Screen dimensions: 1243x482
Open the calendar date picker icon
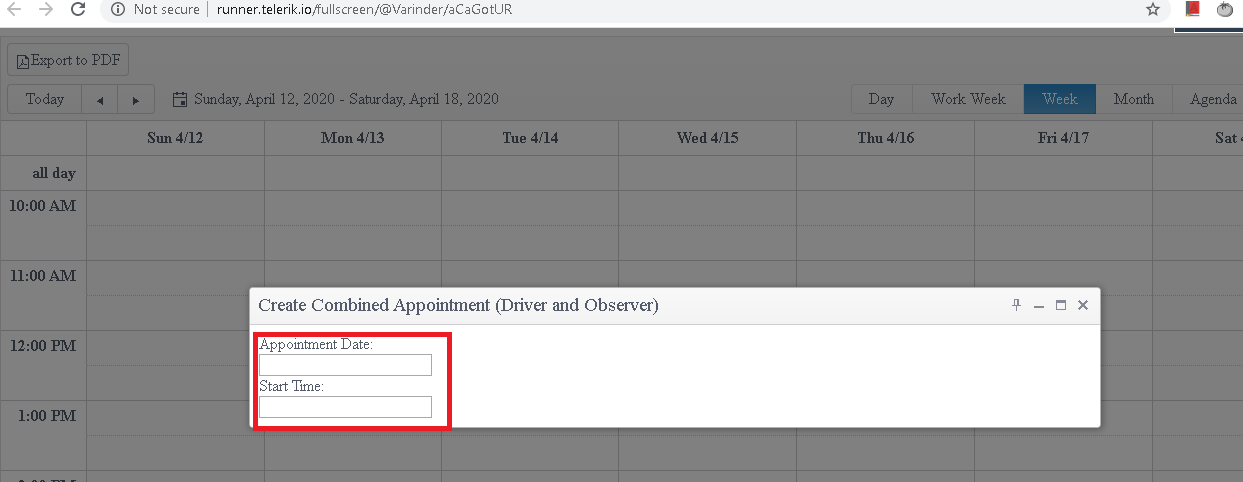pyautogui.click(x=180, y=99)
